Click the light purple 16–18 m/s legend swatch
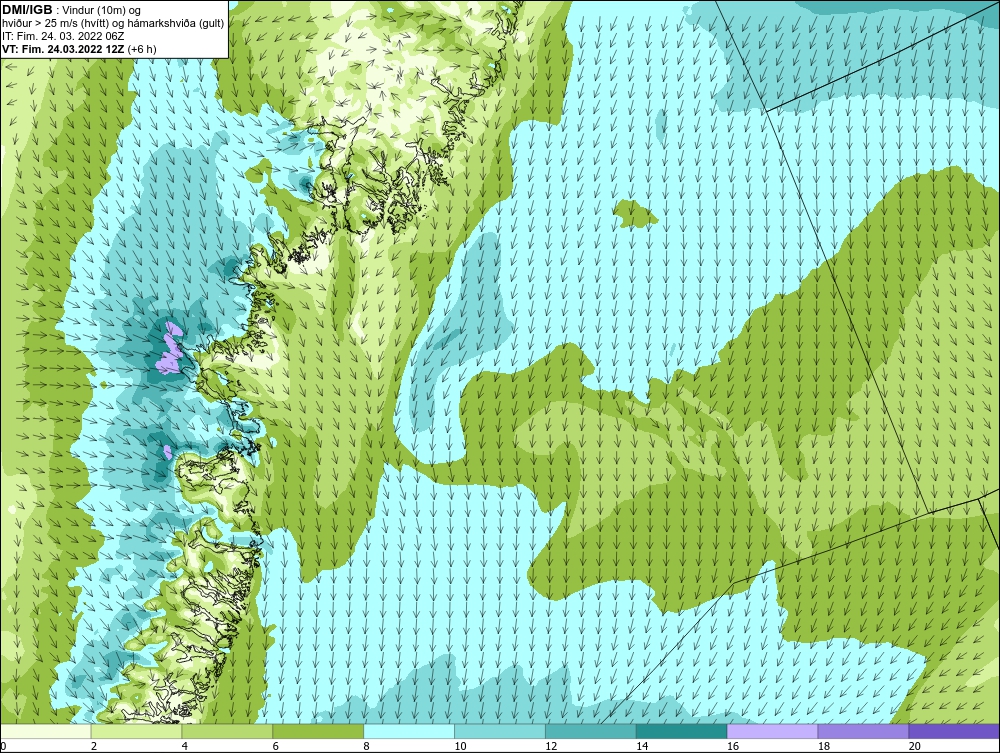Screen dimensions: 1000x753 pyautogui.click(x=772, y=732)
